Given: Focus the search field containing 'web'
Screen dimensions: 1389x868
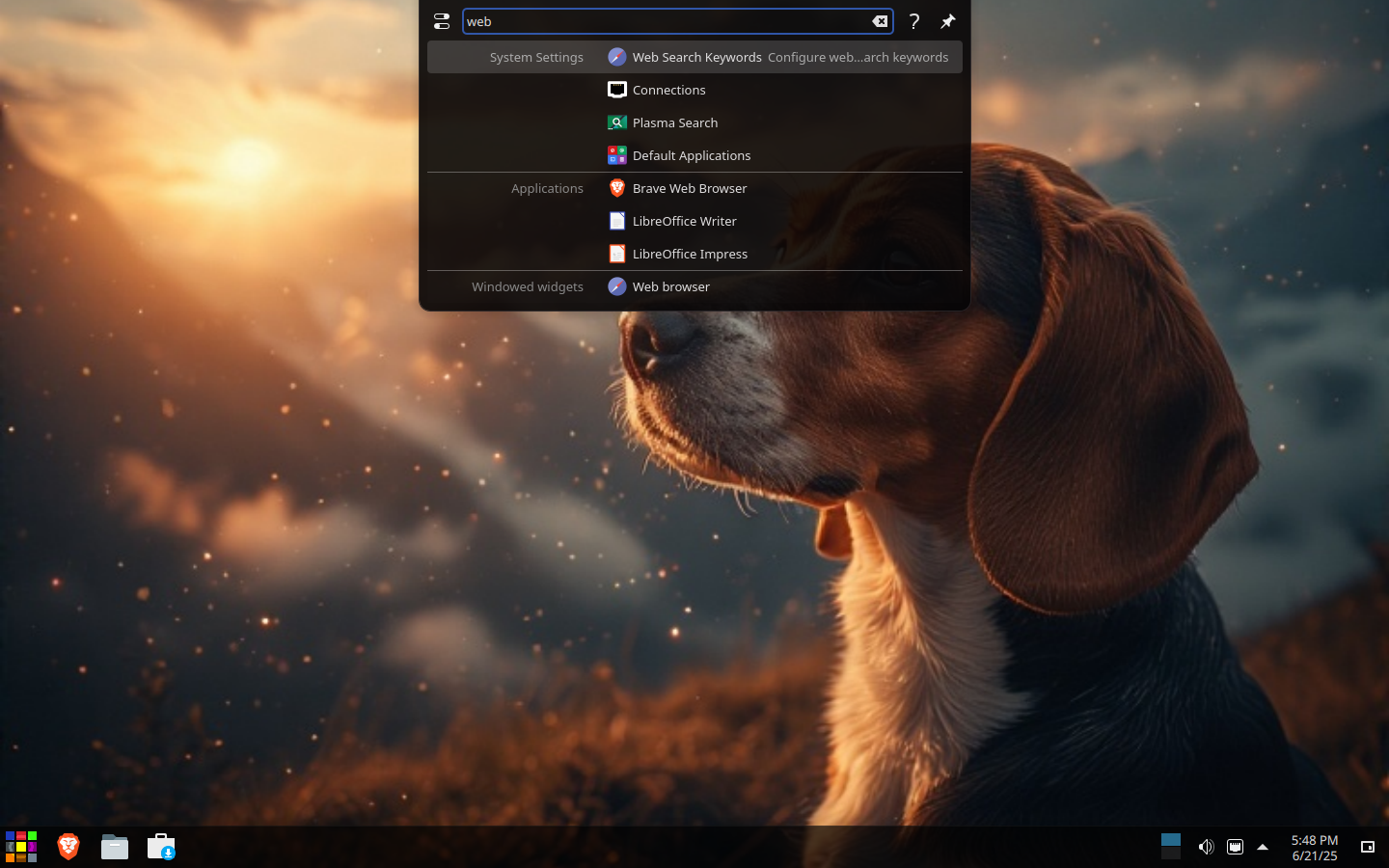Looking at the screenshot, I should (678, 21).
